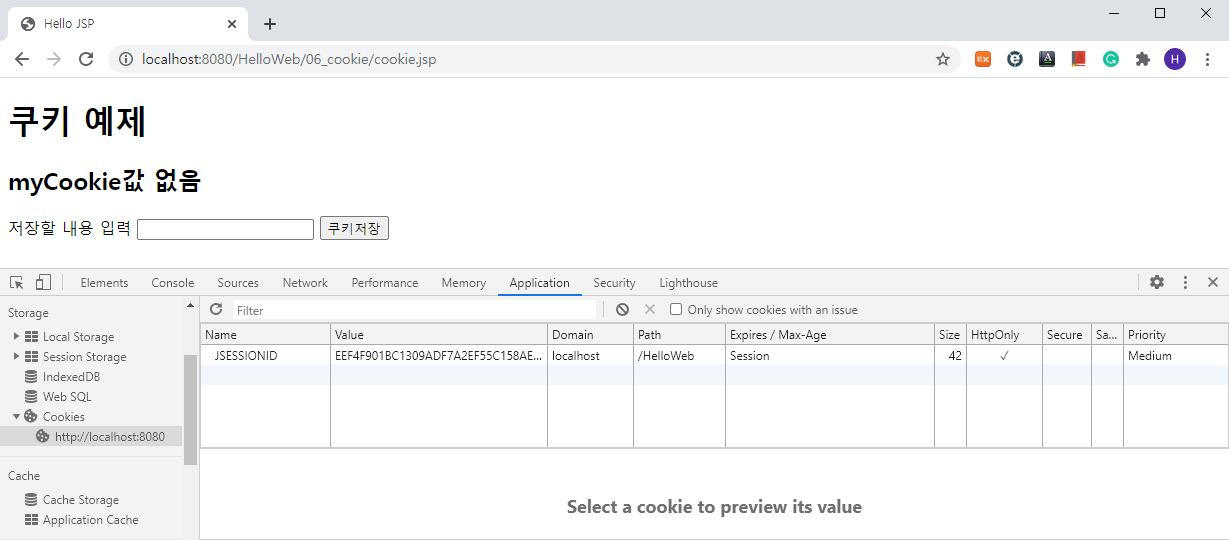
Task: Open the Network tab
Action: point(305,283)
